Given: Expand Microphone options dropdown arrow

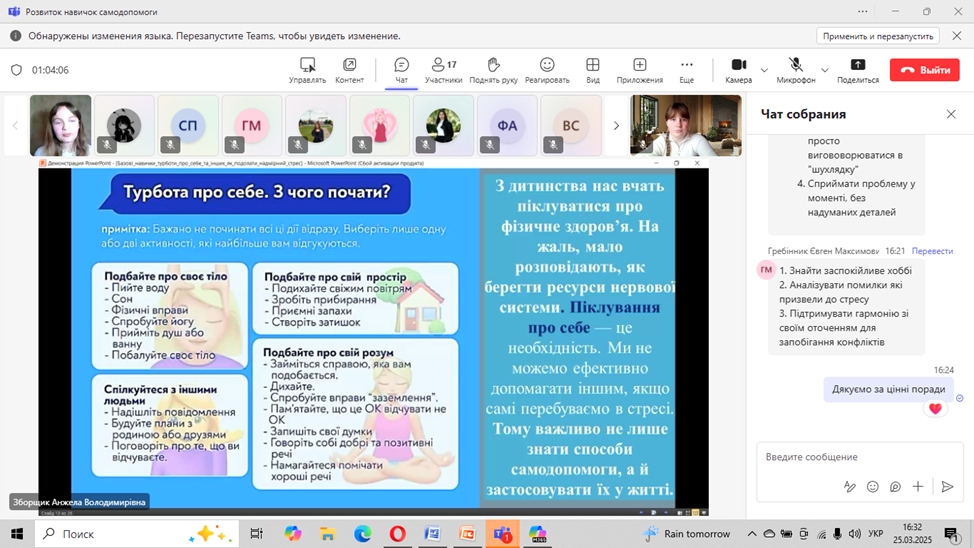Looking at the screenshot, I should [x=825, y=70].
